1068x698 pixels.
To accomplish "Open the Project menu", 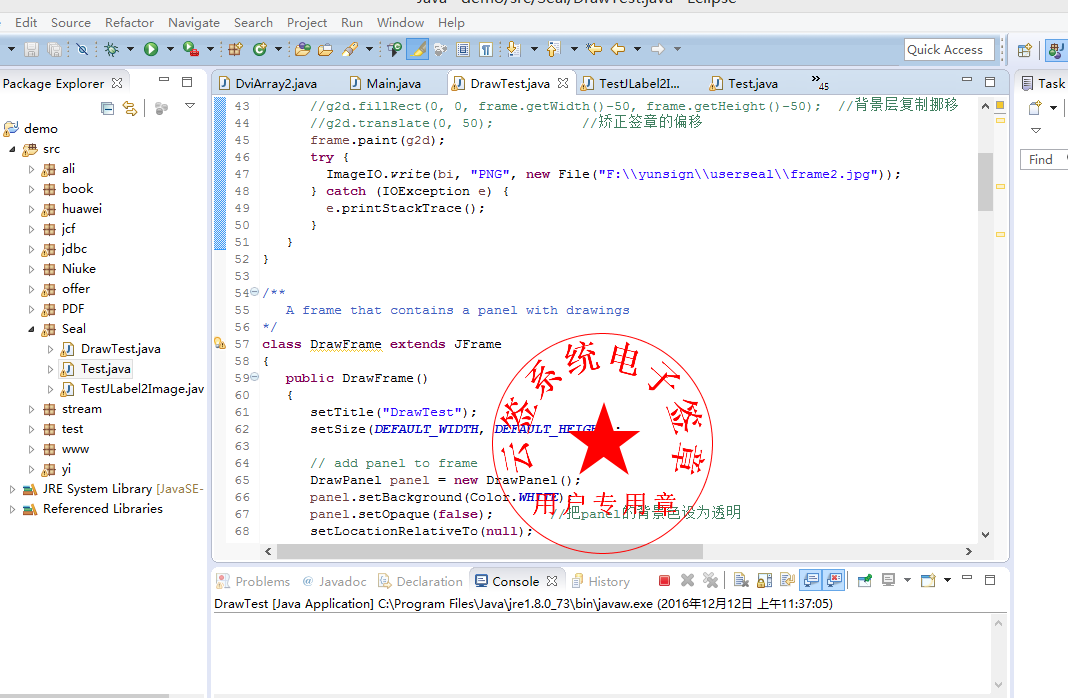I will click(307, 22).
